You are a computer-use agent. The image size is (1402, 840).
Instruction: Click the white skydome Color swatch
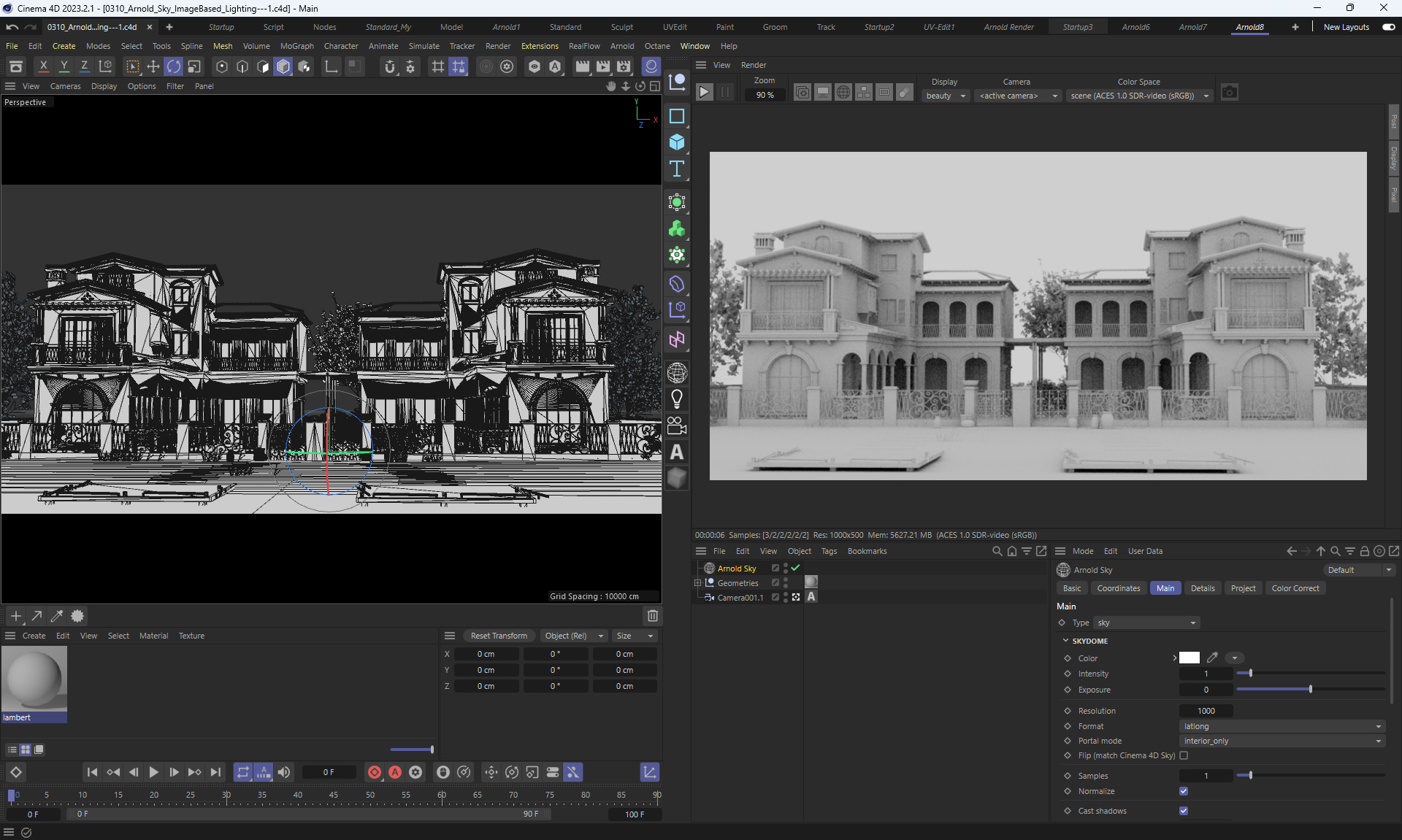click(1190, 658)
